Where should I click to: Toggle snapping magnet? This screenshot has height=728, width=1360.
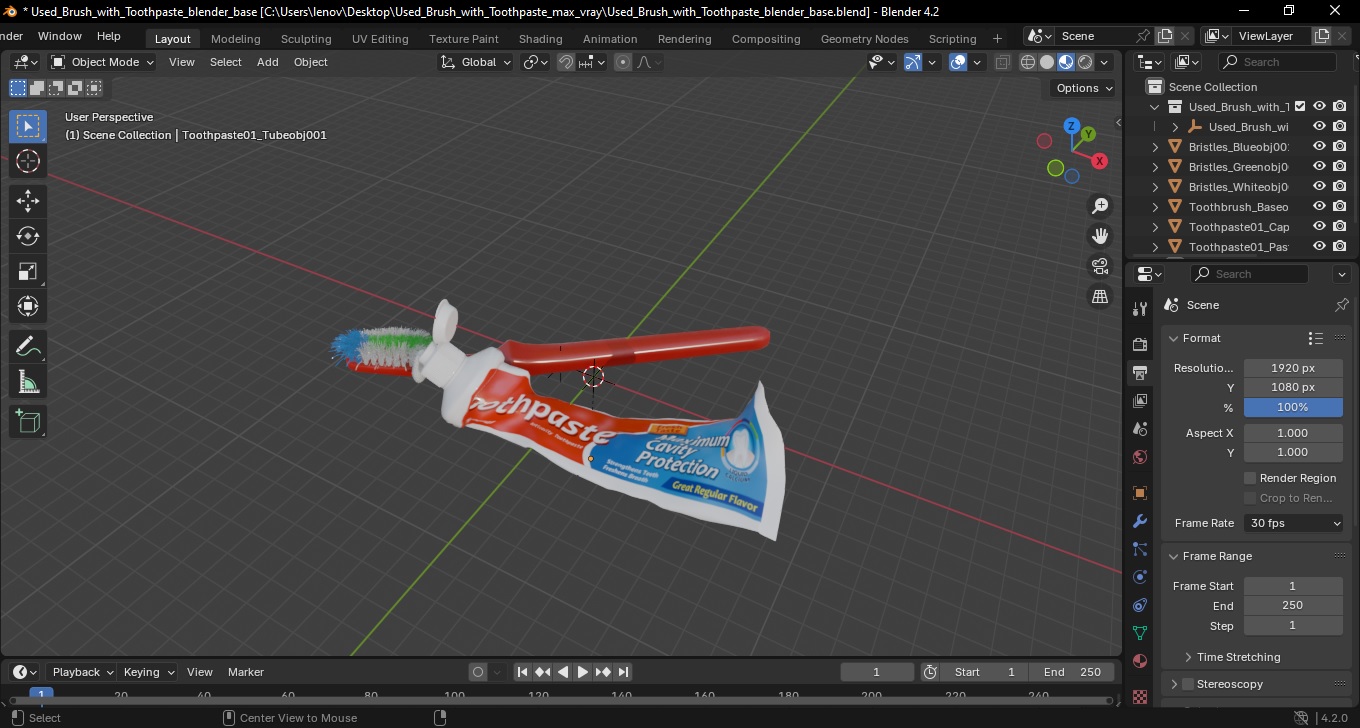coord(566,62)
